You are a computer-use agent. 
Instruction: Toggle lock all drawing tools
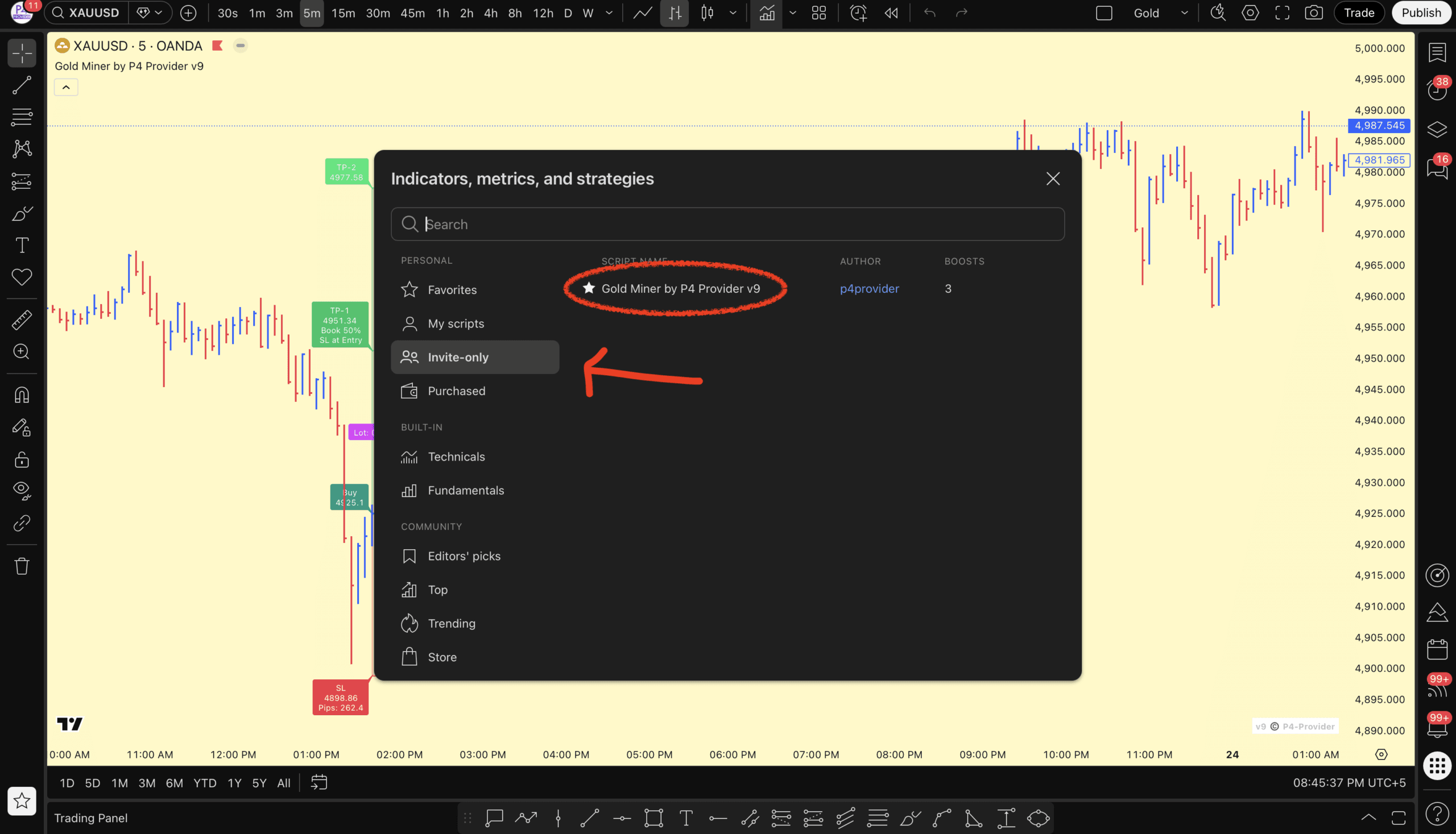22,459
